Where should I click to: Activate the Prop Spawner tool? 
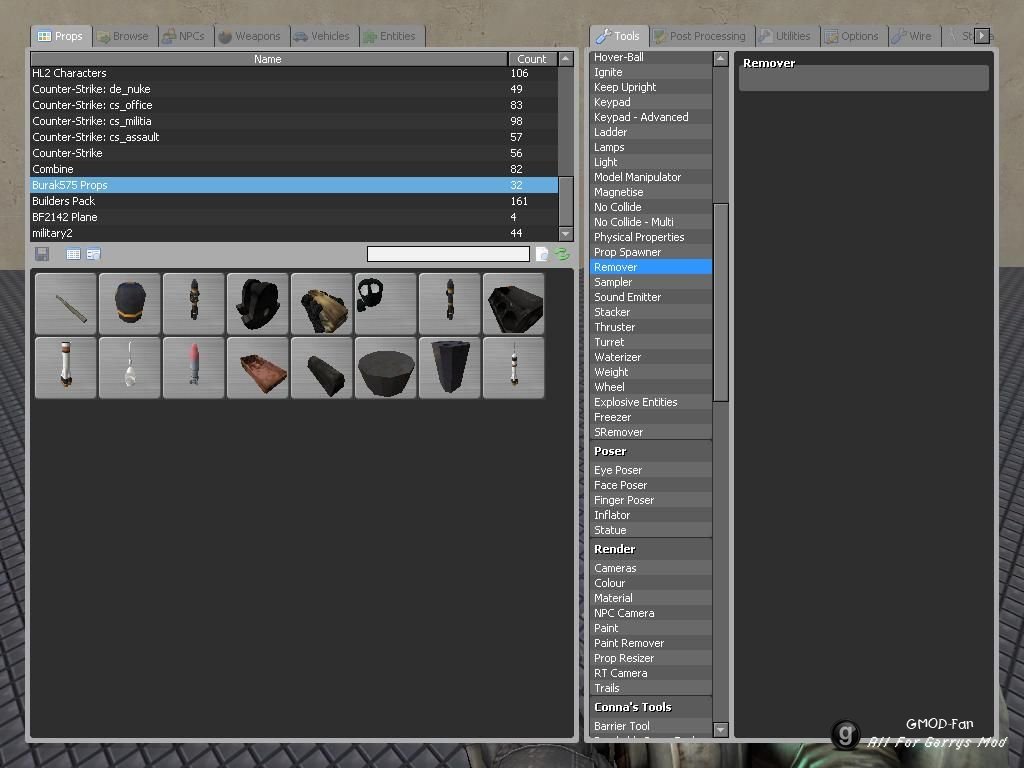pos(651,252)
